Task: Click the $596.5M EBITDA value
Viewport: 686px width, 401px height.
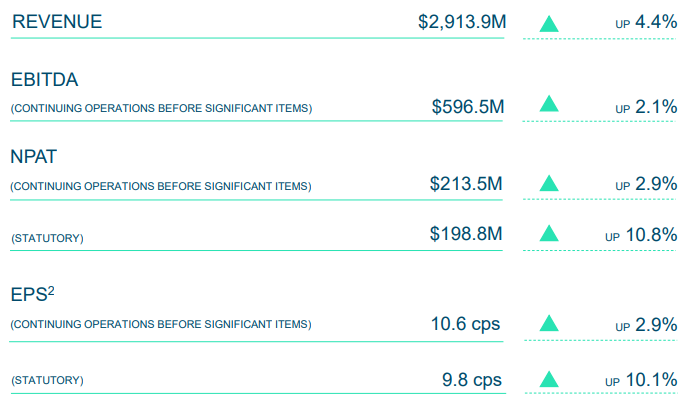Action: 467,106
